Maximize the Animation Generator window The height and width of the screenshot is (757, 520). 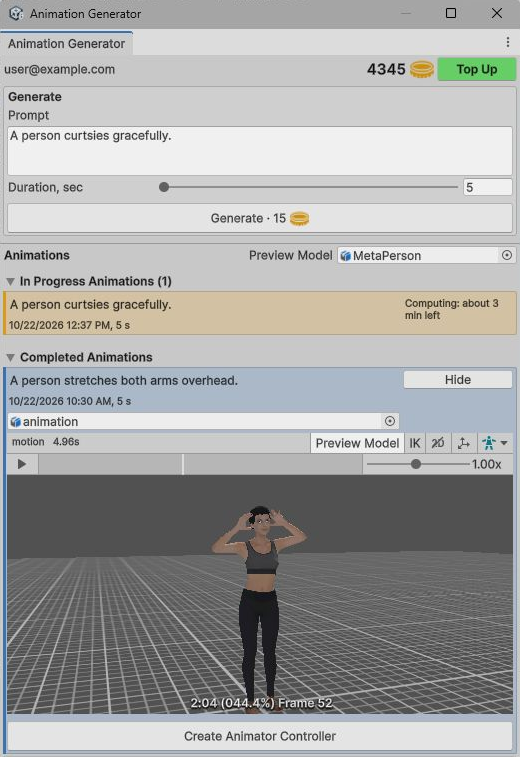(450, 13)
